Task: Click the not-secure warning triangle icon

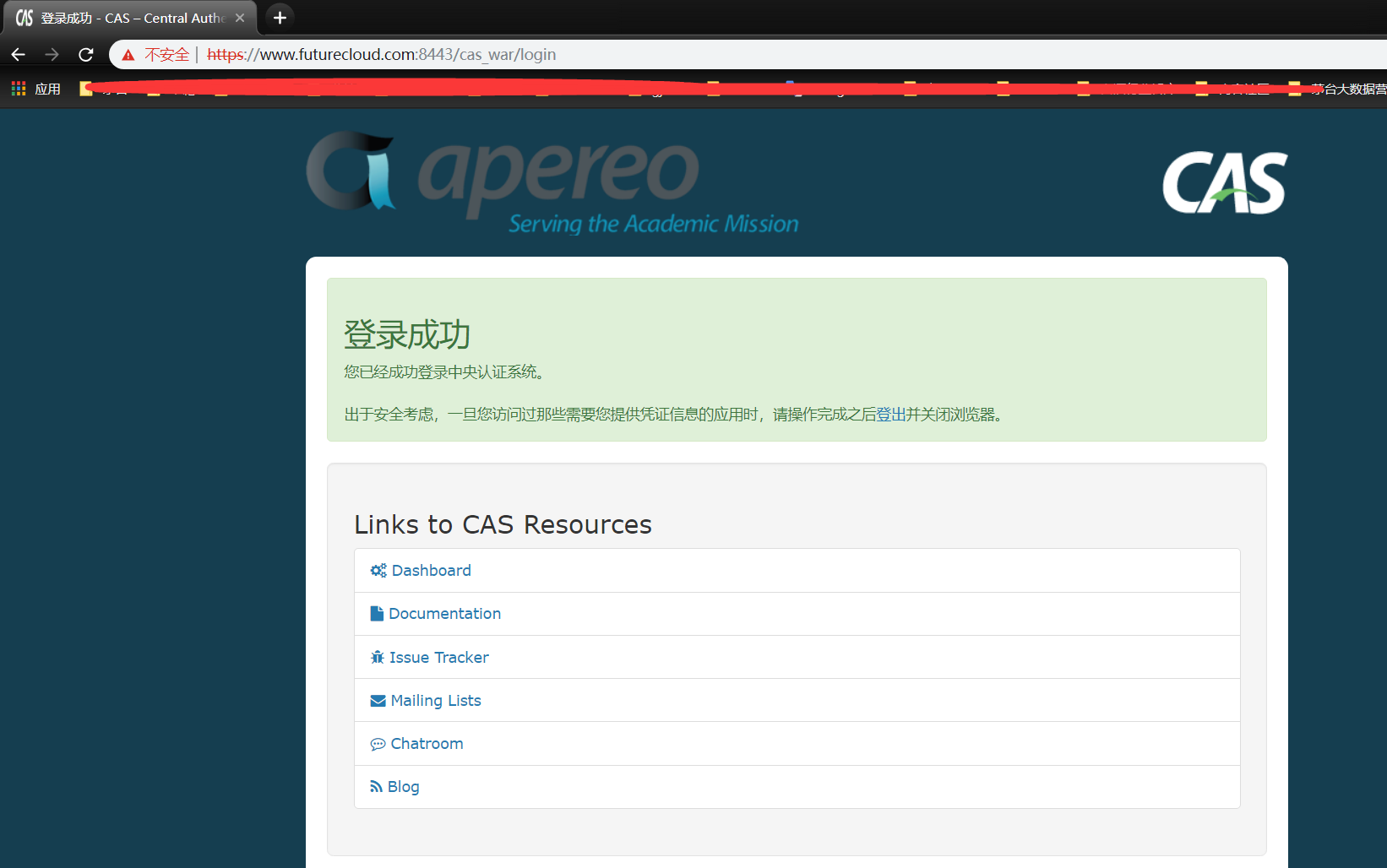Action: pos(128,55)
